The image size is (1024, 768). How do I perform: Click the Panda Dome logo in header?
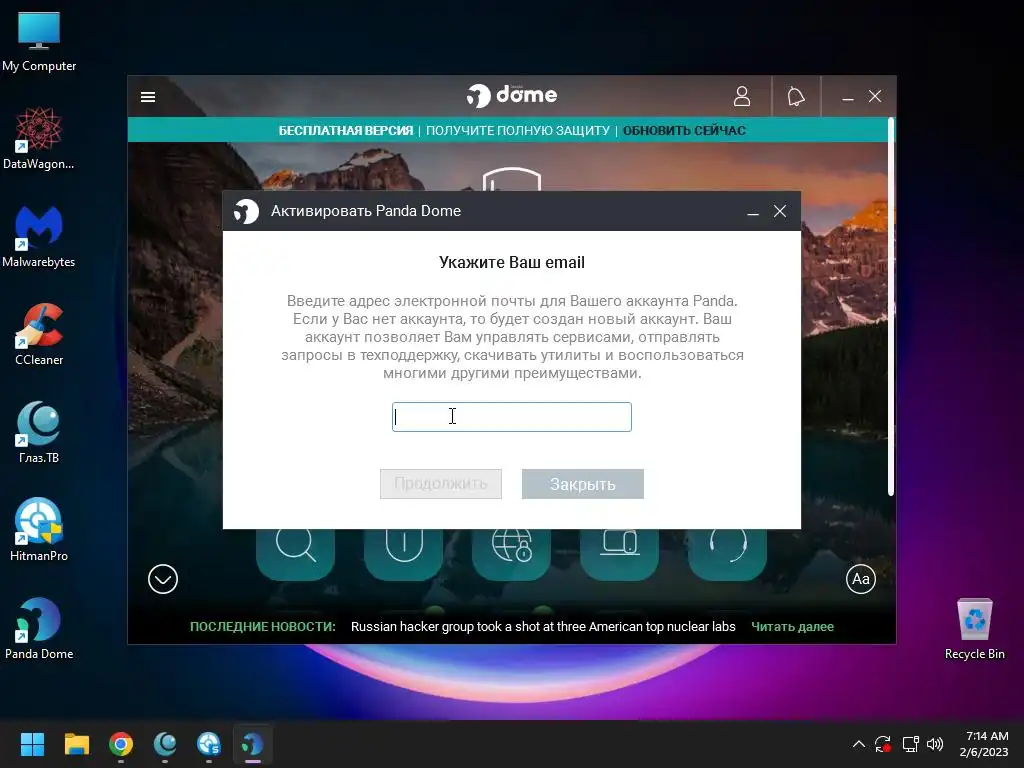512,95
